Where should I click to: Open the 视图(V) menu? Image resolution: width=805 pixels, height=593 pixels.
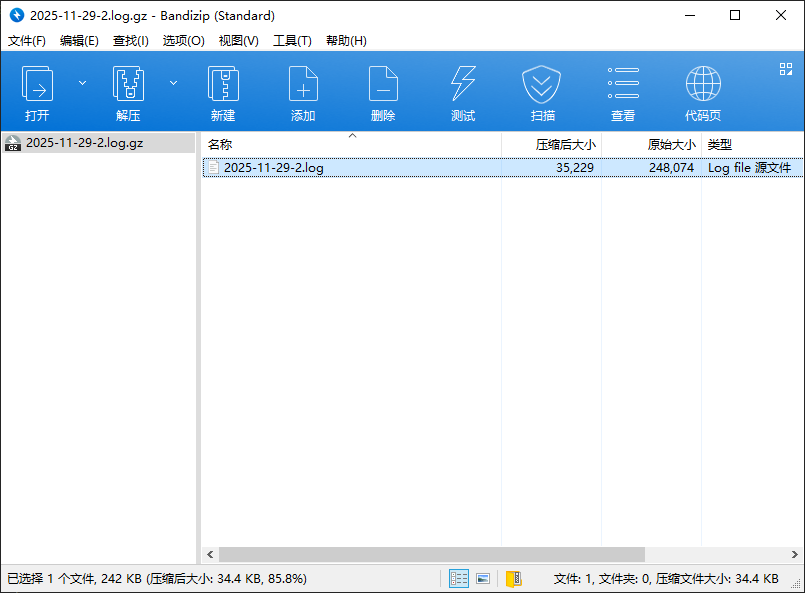pos(239,41)
